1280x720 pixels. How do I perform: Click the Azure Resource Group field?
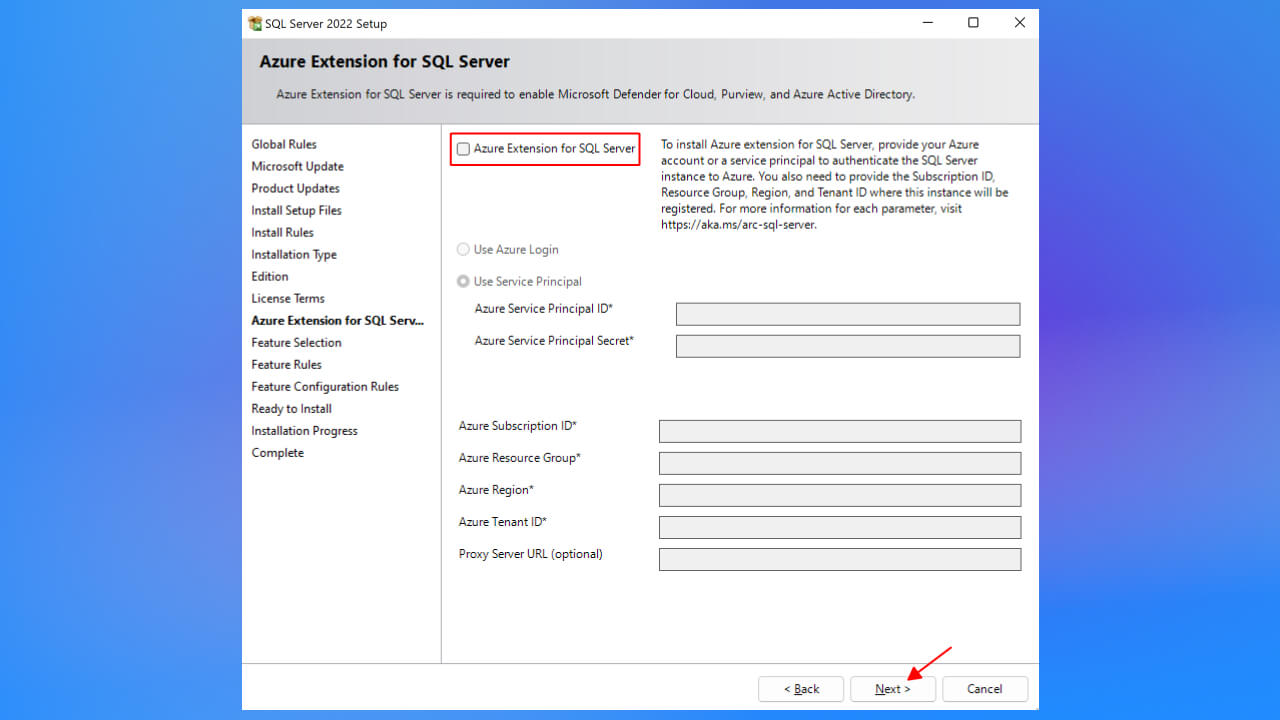pos(840,463)
